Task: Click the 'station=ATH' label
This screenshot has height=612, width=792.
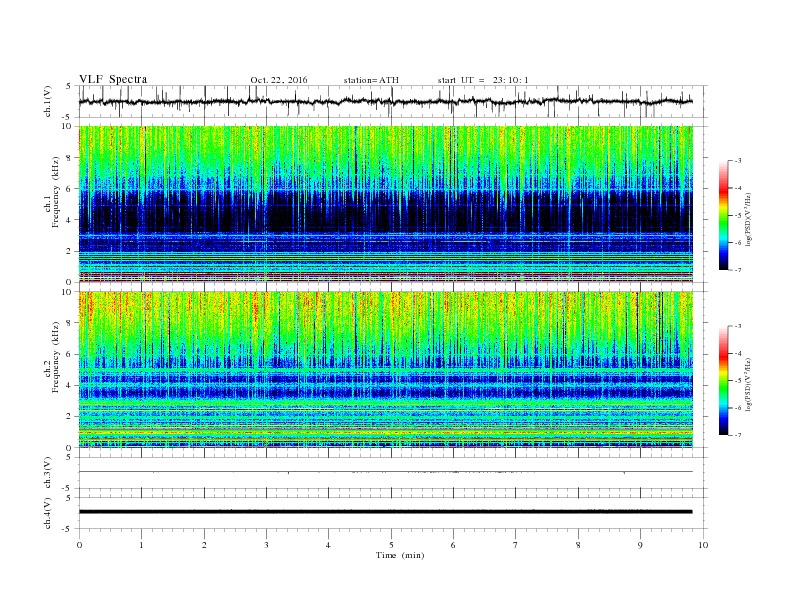Action: click(x=371, y=80)
